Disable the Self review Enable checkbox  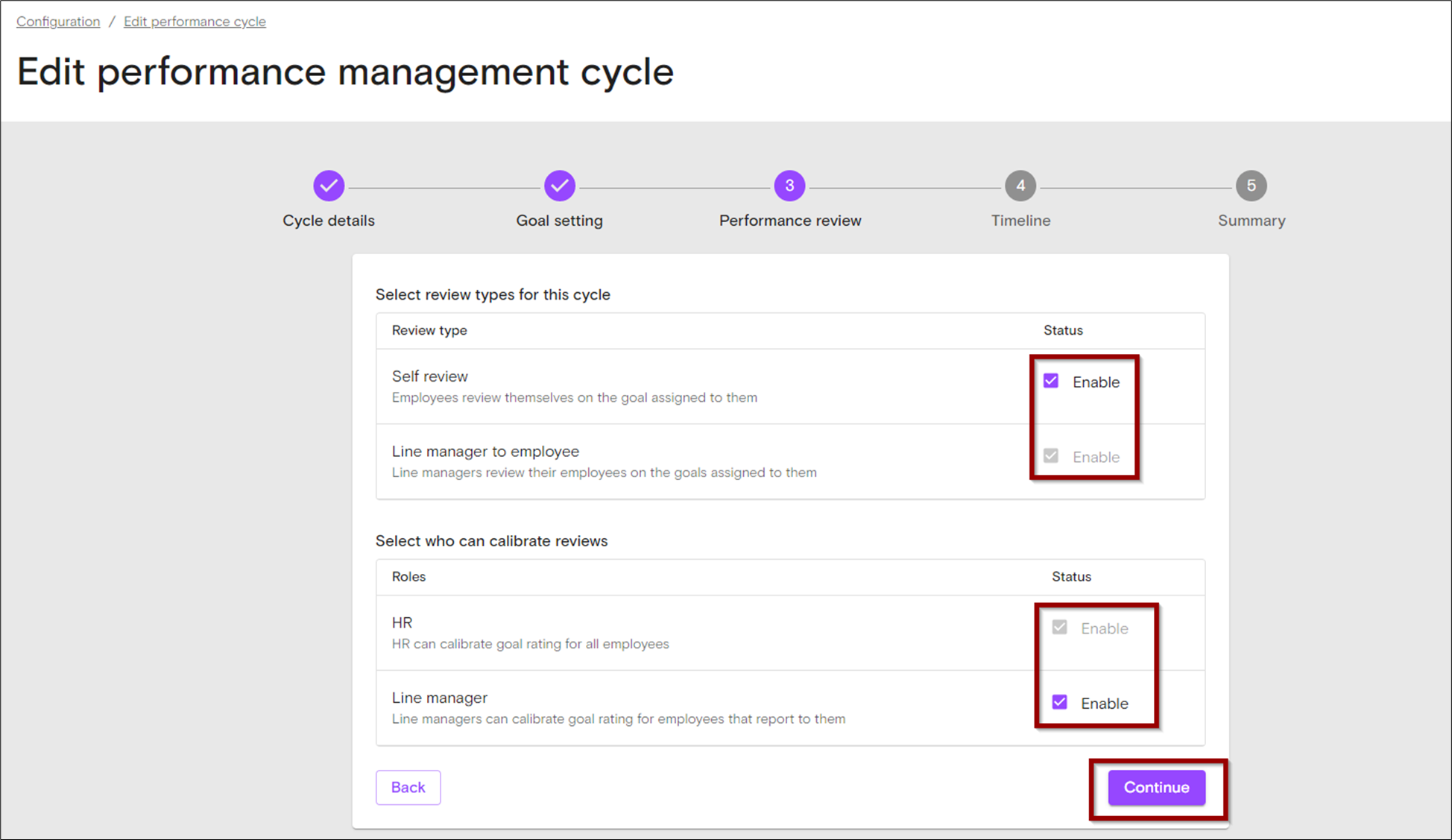point(1051,381)
